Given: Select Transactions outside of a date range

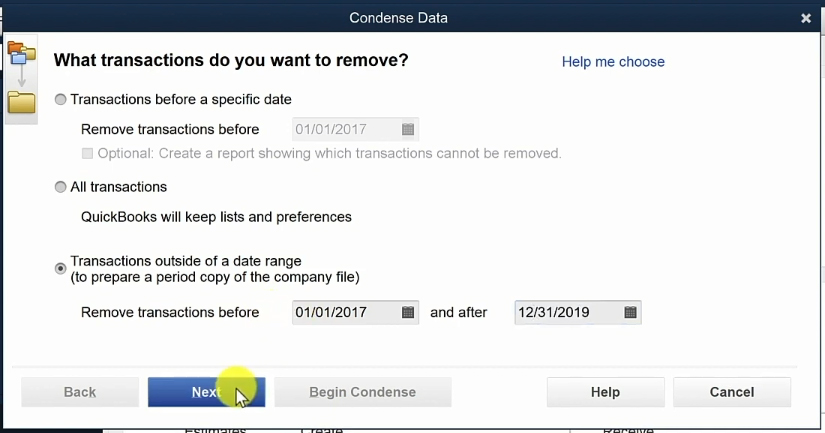Looking at the screenshot, I should (x=61, y=268).
